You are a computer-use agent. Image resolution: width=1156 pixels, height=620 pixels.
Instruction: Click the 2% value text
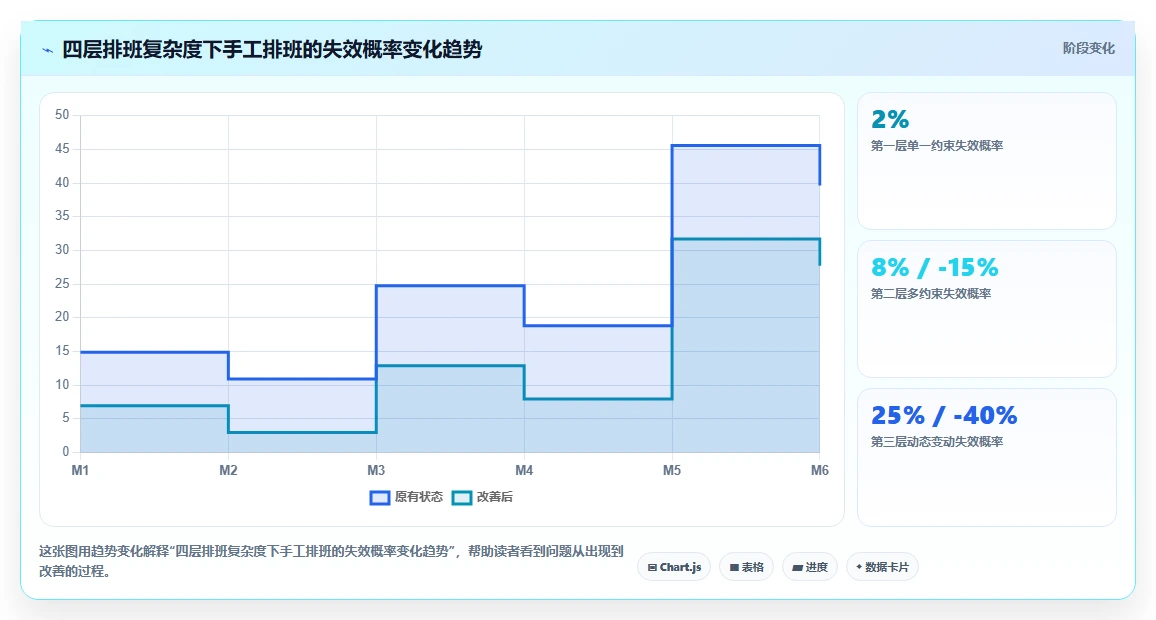(x=890, y=119)
